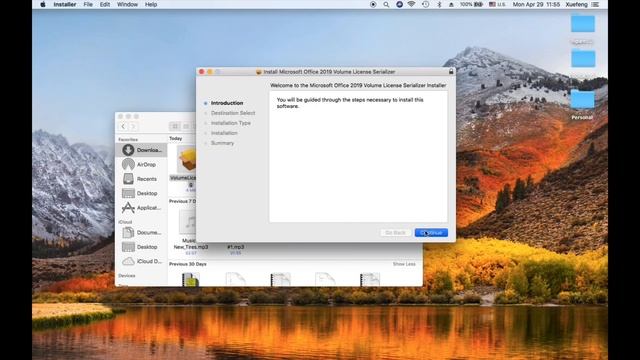This screenshot has width=640, height=360.
Task: Select Recents in Finder sidebar
Action: (x=141, y=179)
